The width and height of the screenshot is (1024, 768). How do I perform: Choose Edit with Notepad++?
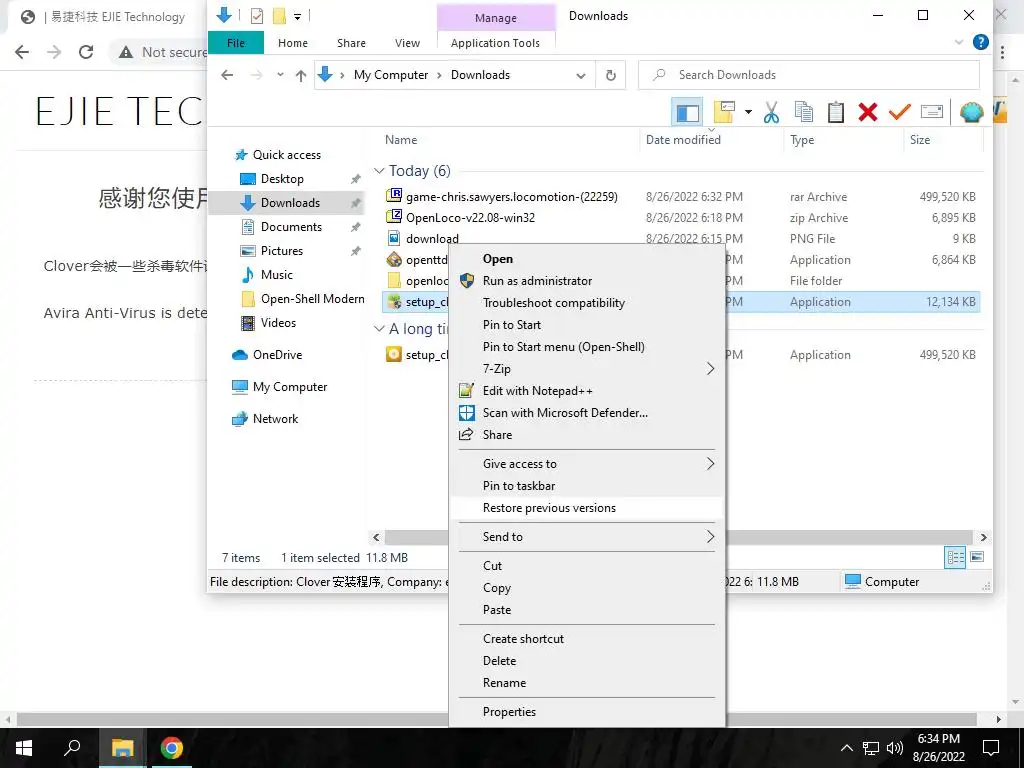(x=587, y=391)
